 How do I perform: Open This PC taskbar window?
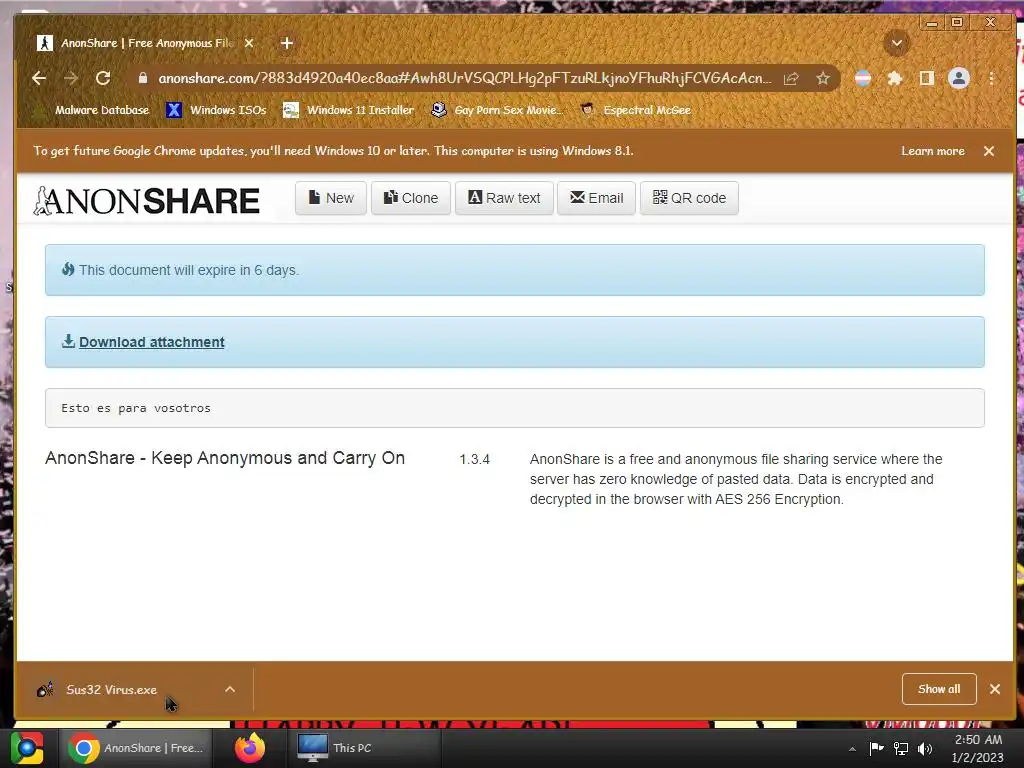click(363, 748)
